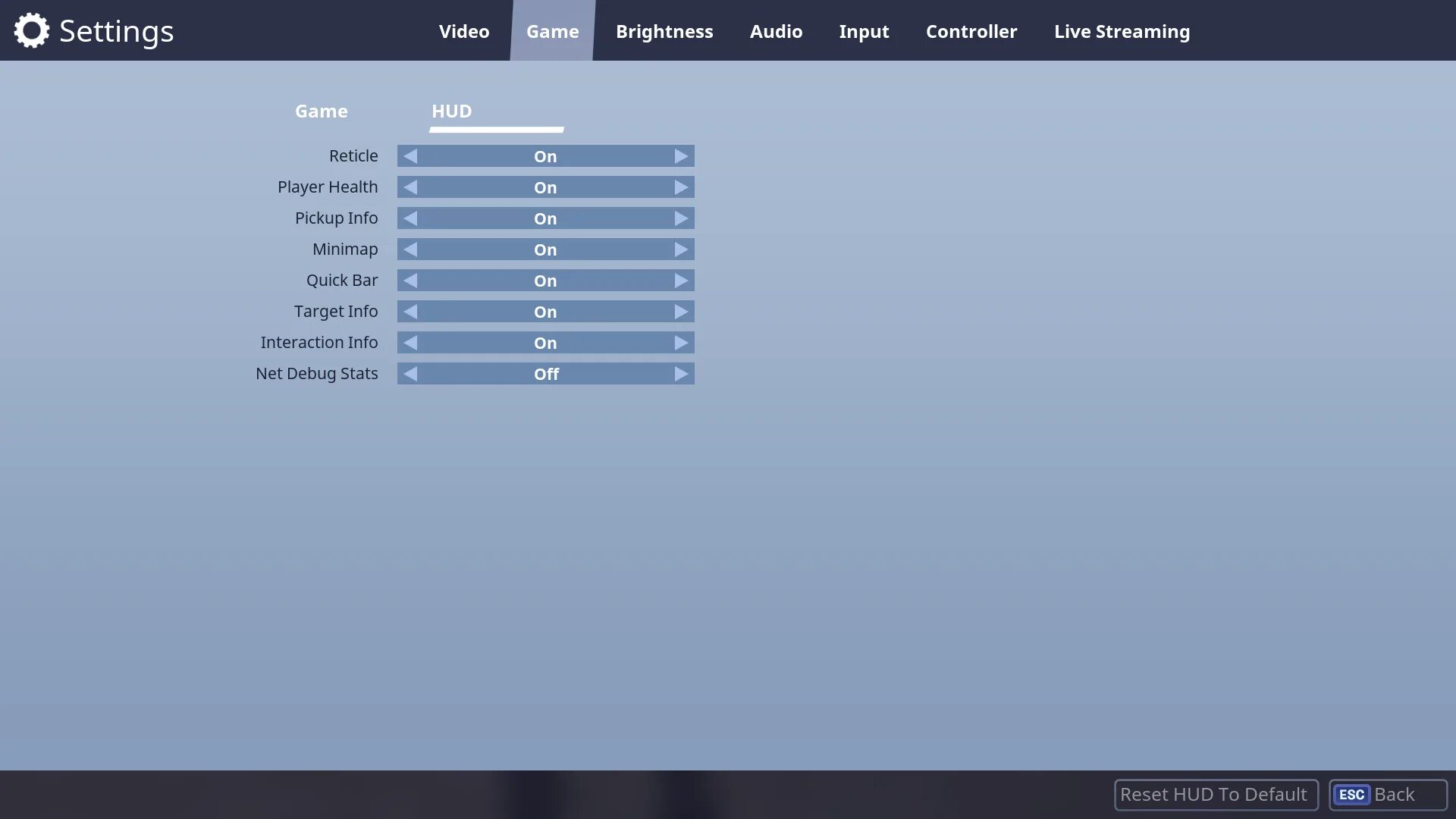Image resolution: width=1456 pixels, height=819 pixels.
Task: Switch to the Game settings tab
Action: 321,110
